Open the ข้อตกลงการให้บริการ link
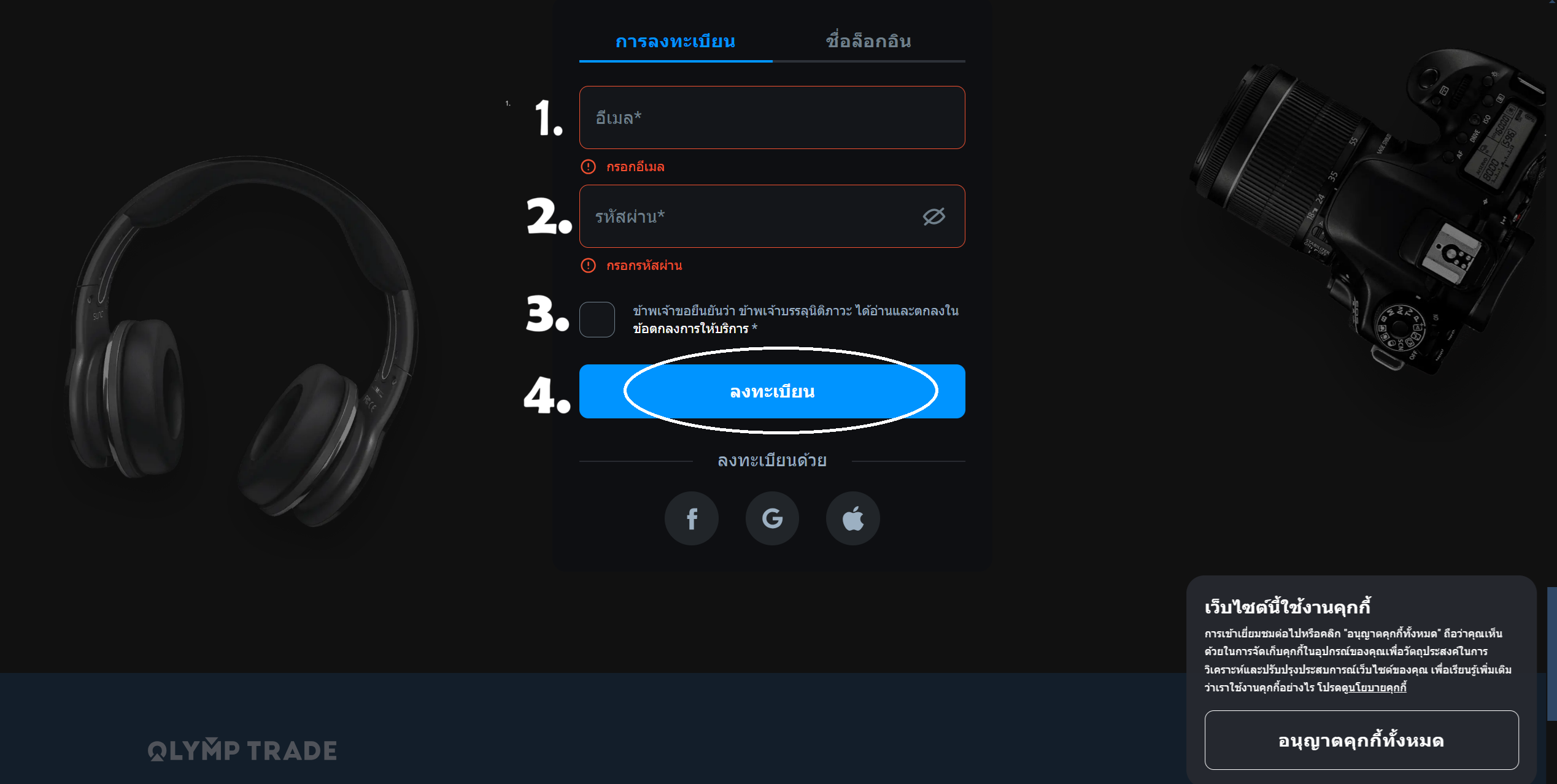 point(690,329)
